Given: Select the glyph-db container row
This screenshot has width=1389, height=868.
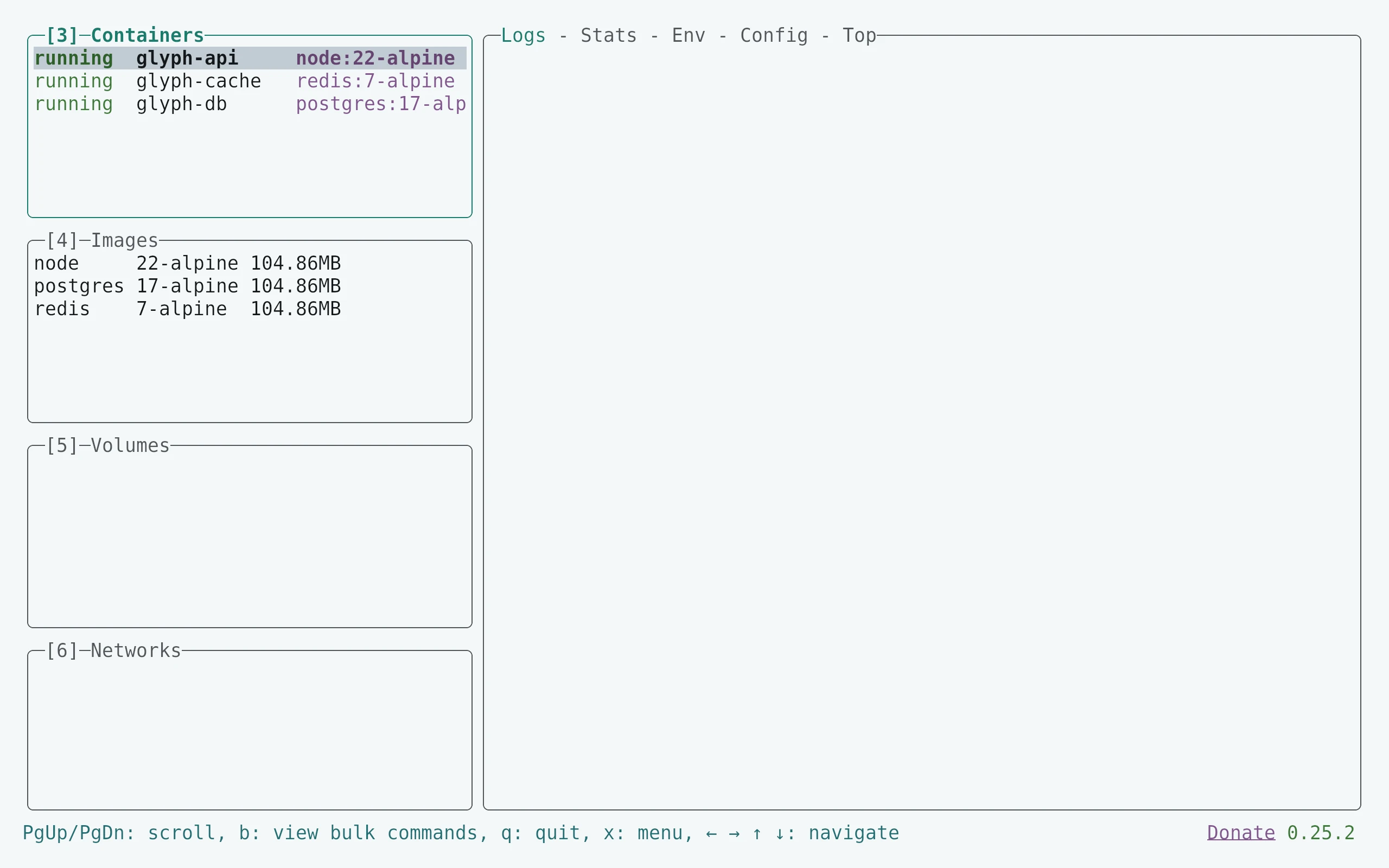Looking at the screenshot, I should point(250,104).
